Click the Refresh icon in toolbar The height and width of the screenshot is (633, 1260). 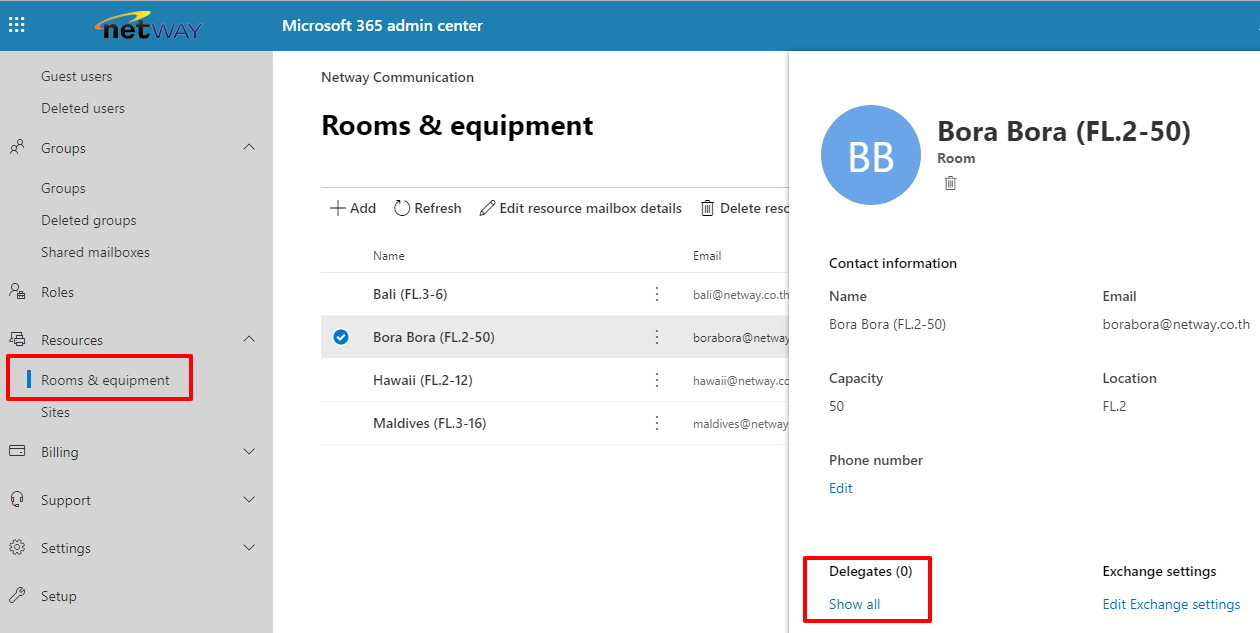(402, 208)
